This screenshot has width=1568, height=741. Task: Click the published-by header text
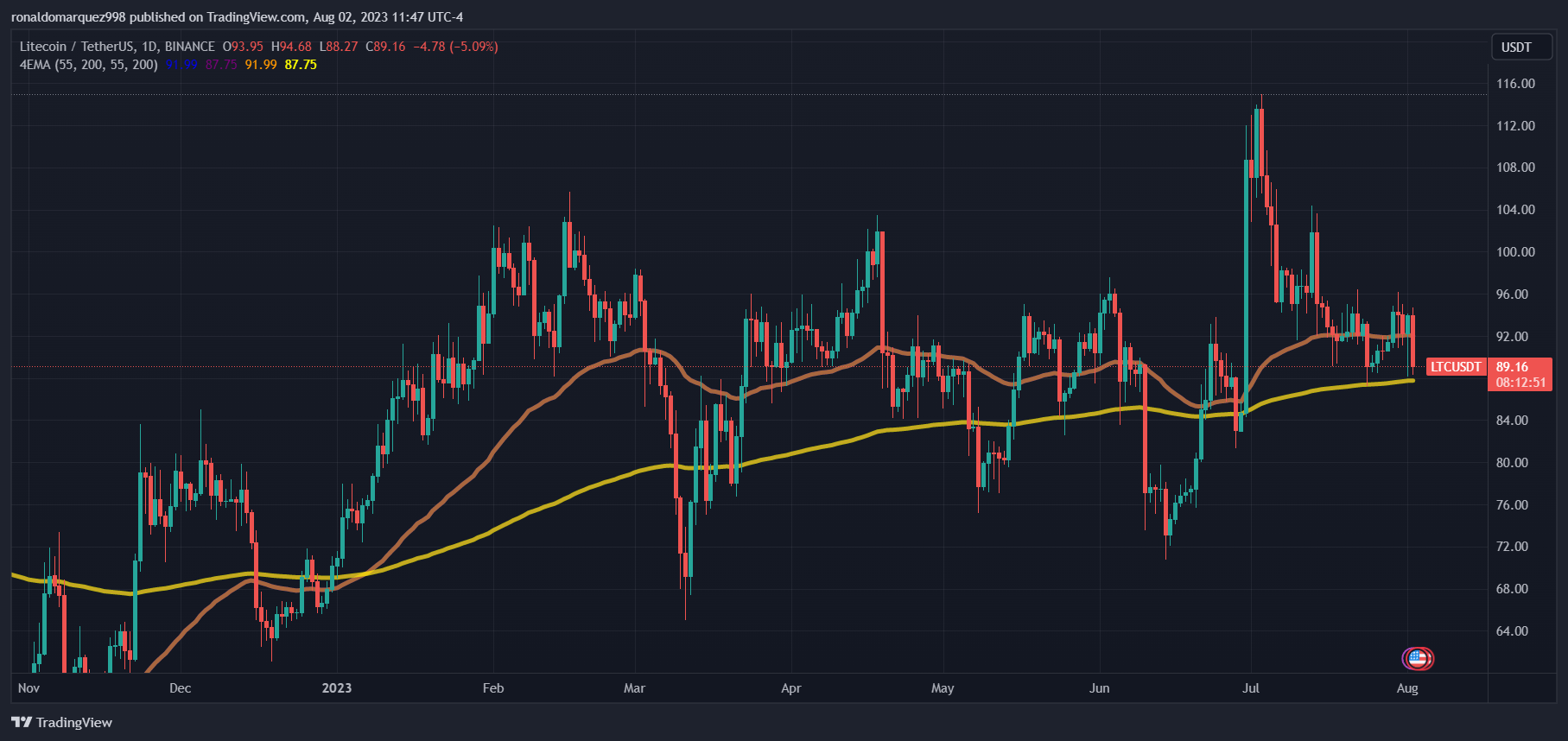pos(237,17)
